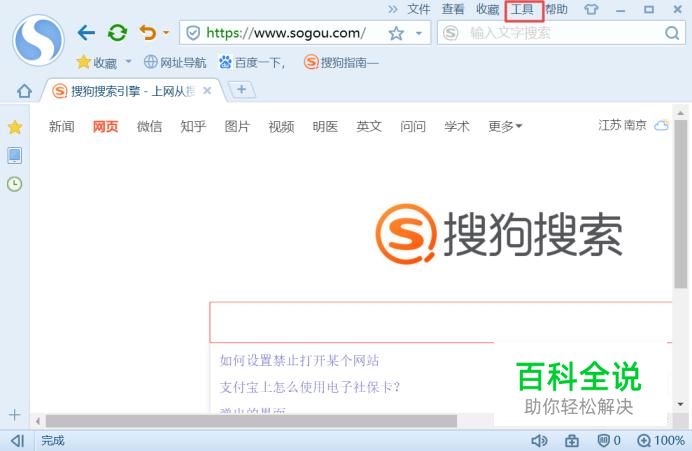692x451 pixels.
Task: Click the 江苏 南京 location text
Action: point(622,125)
